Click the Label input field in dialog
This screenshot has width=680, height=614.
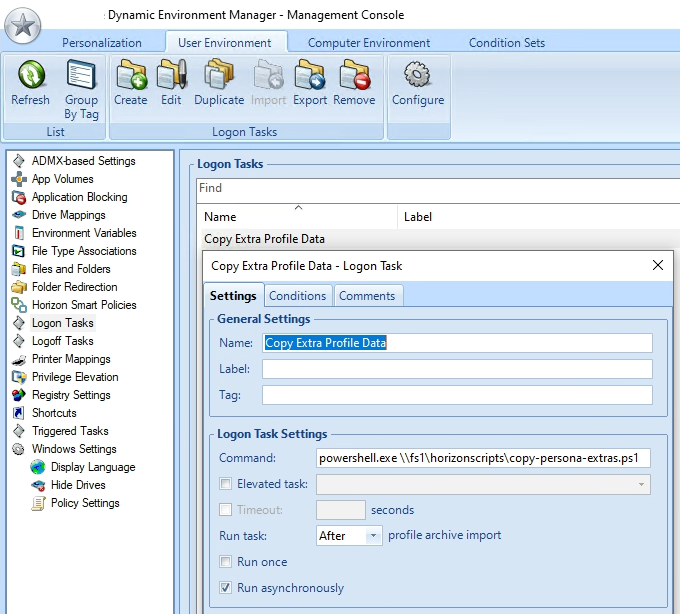click(457, 369)
